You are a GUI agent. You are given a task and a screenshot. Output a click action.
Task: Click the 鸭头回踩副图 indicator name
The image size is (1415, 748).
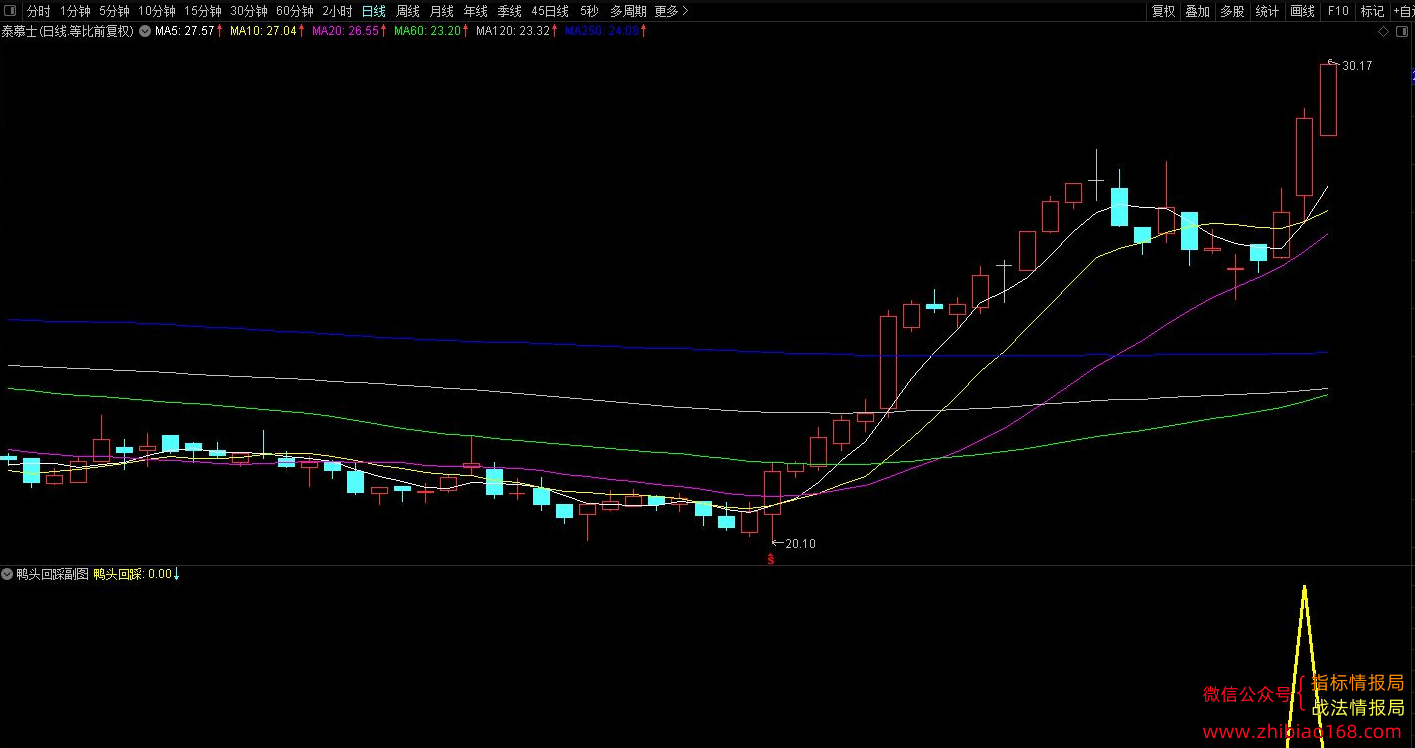(x=52, y=574)
